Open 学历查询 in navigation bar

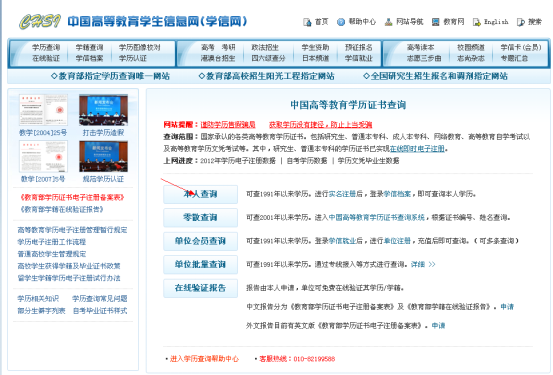click(46, 47)
